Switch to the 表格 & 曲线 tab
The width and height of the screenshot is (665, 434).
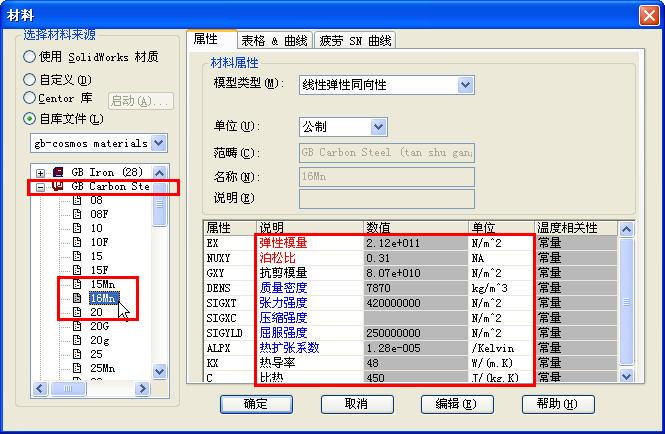274,41
